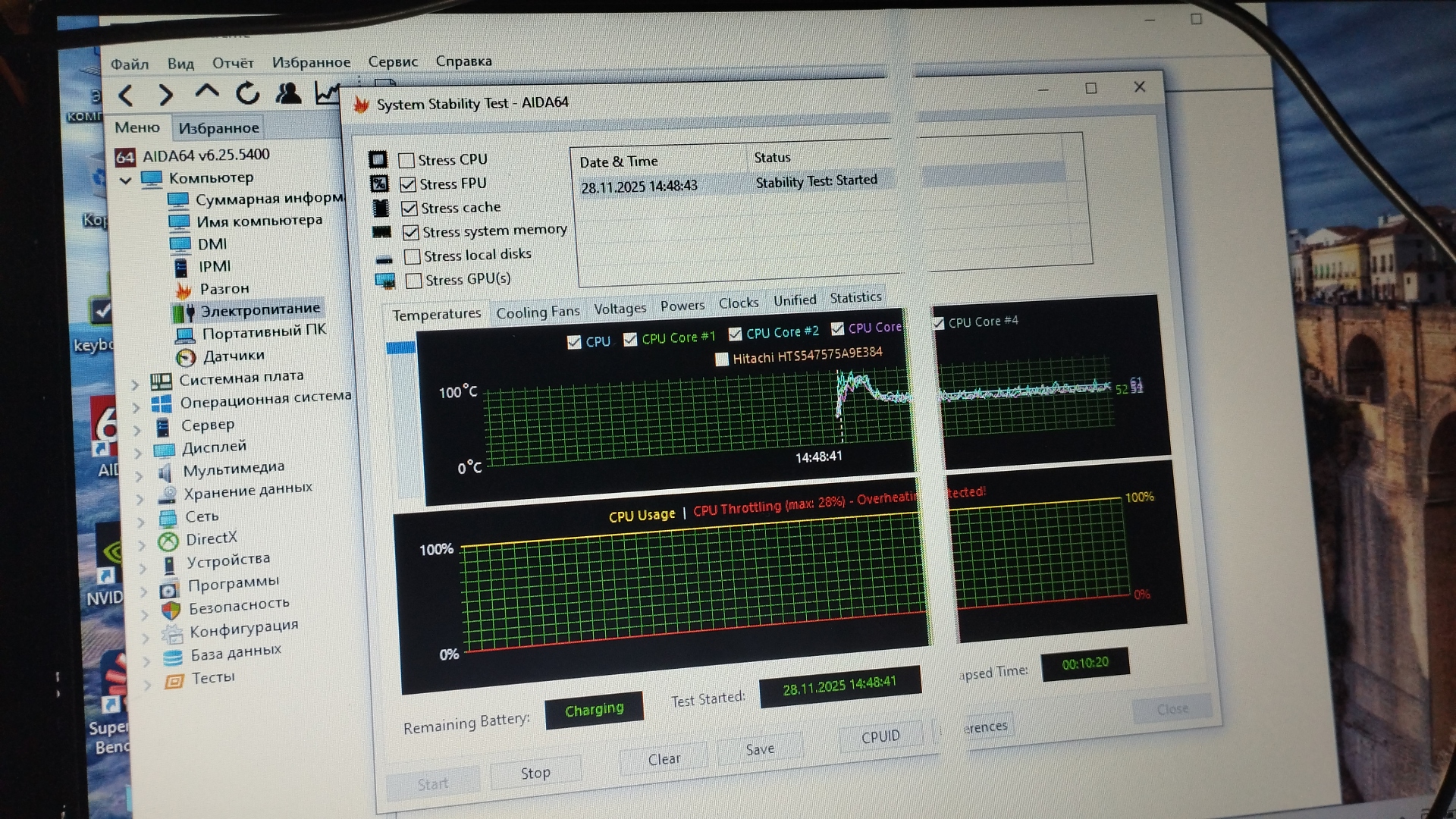Enable the Stress CPU checkbox
Screen dimensions: 1456x819
pos(407,160)
